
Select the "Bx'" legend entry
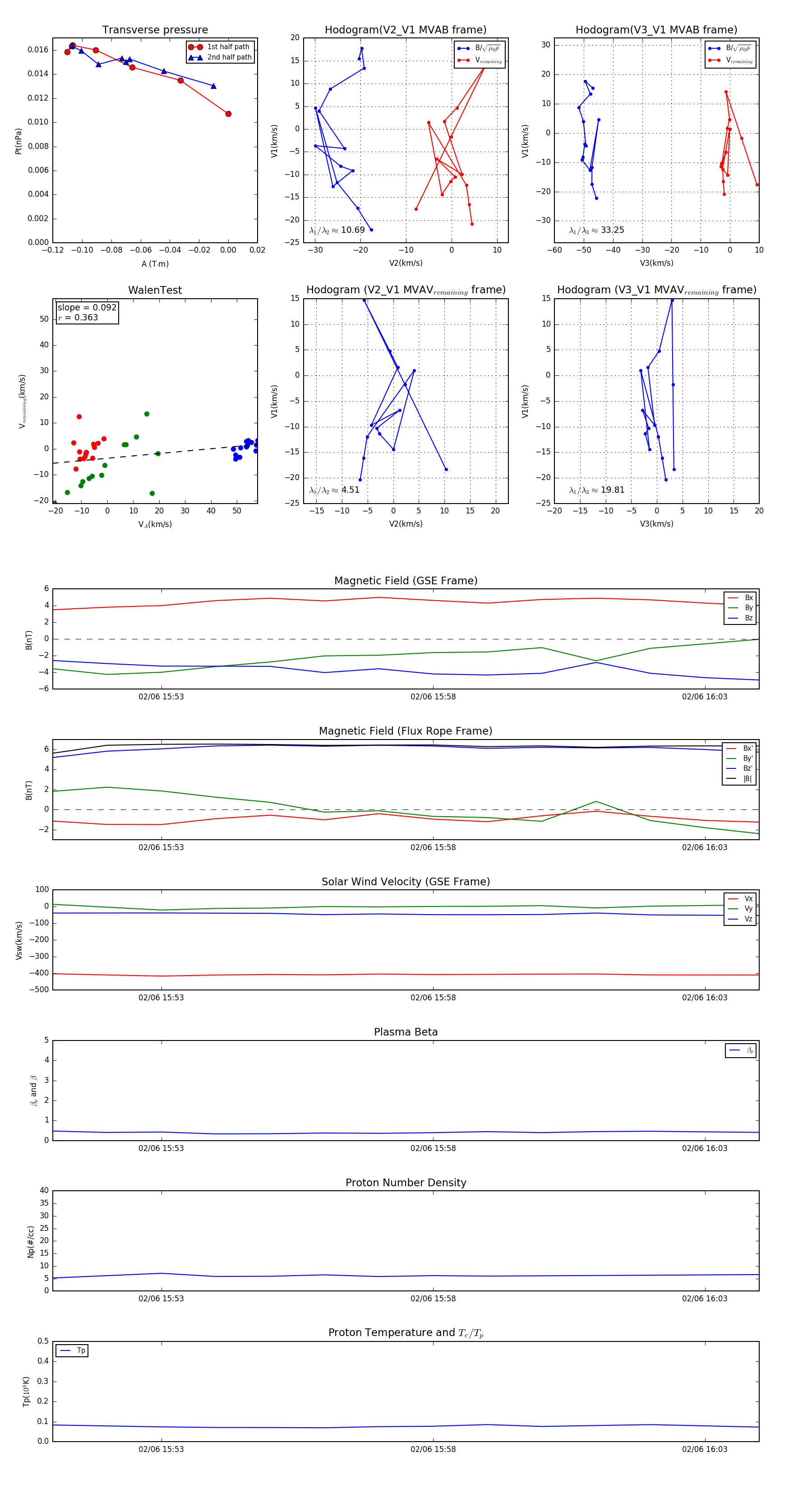click(740, 748)
